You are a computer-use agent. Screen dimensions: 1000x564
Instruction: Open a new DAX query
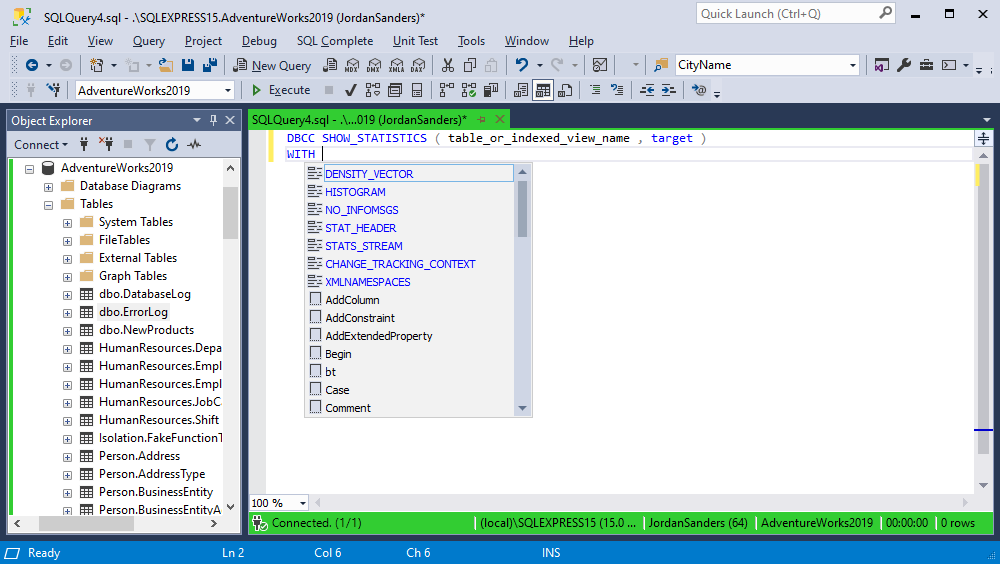[418, 65]
